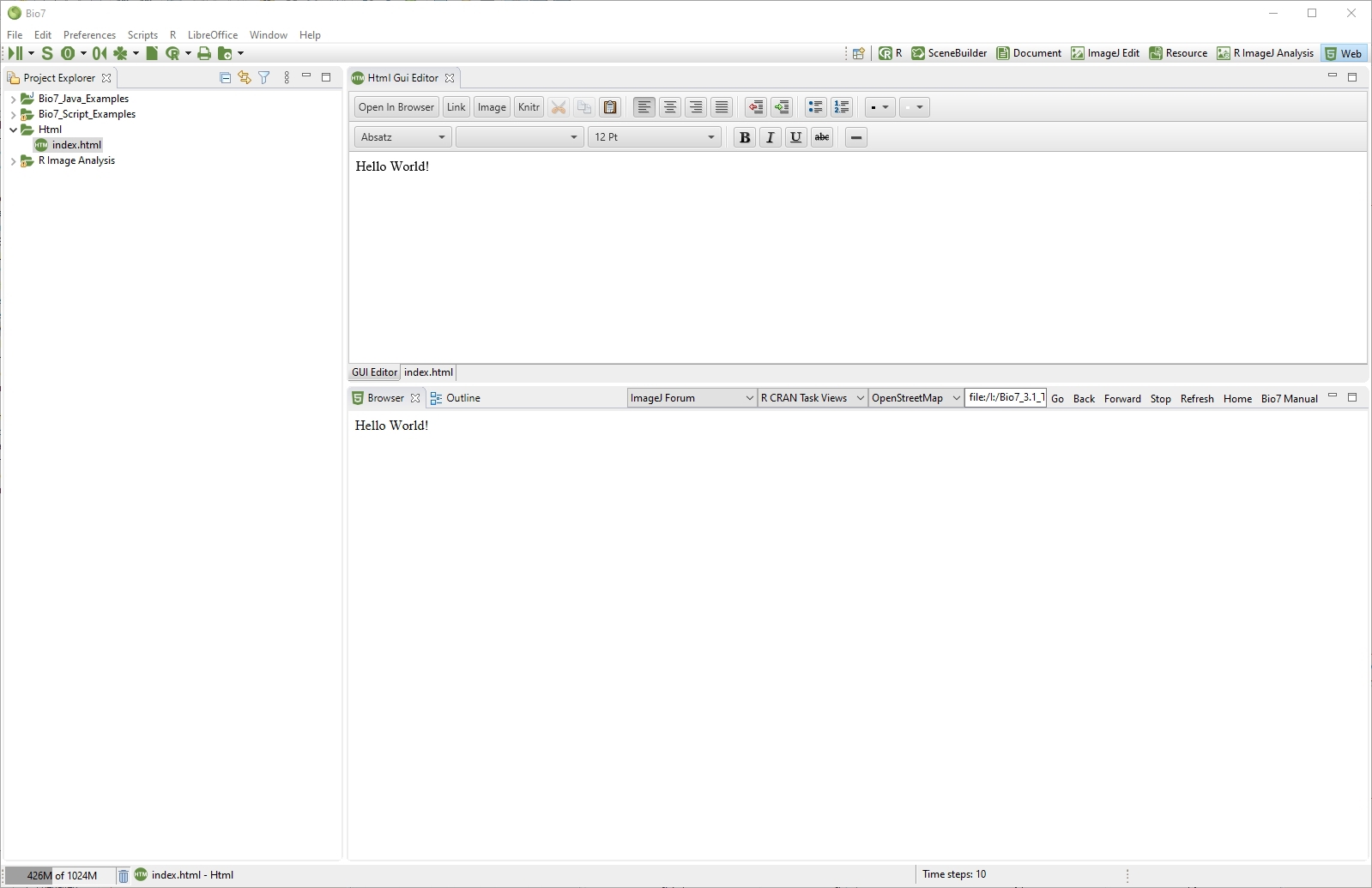This screenshot has height=888, width=1372.
Task: Click the decrease indent icon
Action: click(756, 107)
